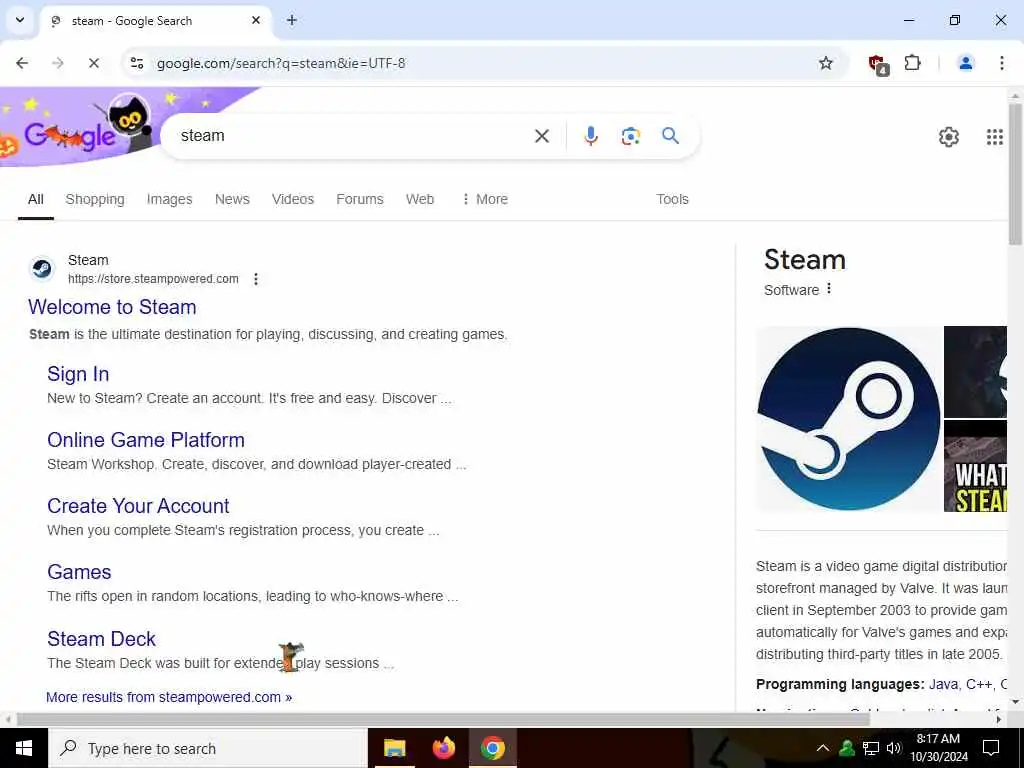Stop page loading with the X button
This screenshot has height=768, width=1024.
pyautogui.click(x=93, y=63)
